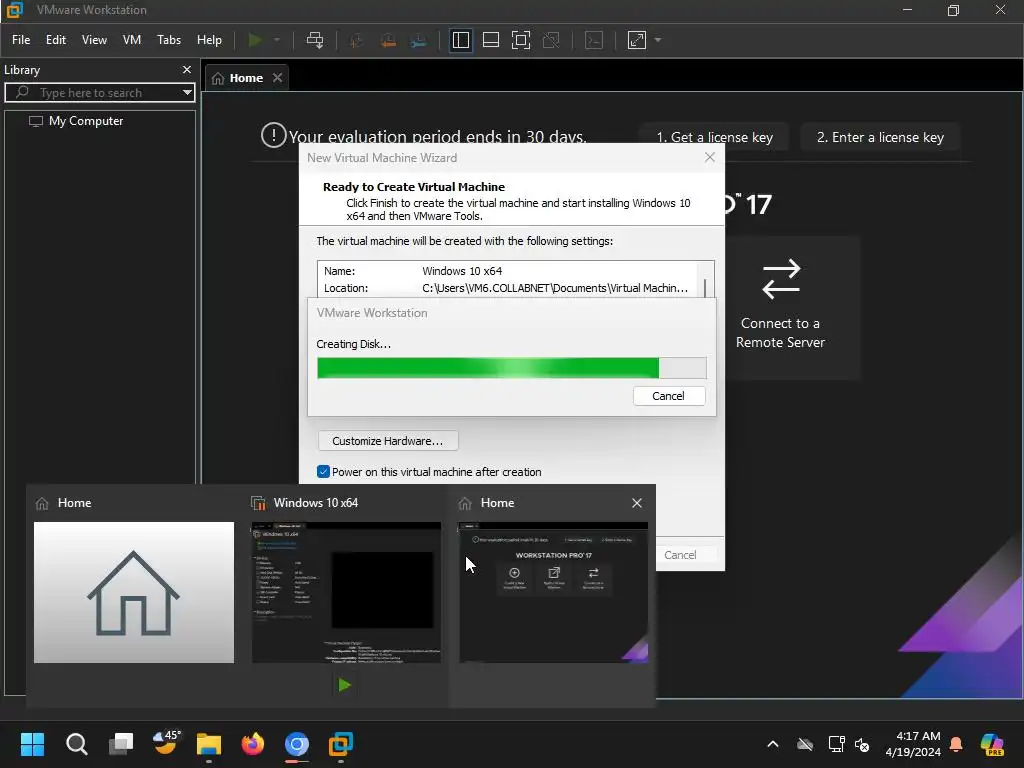
Task: Click the evaluation warning exclamation icon
Action: pos(273,135)
